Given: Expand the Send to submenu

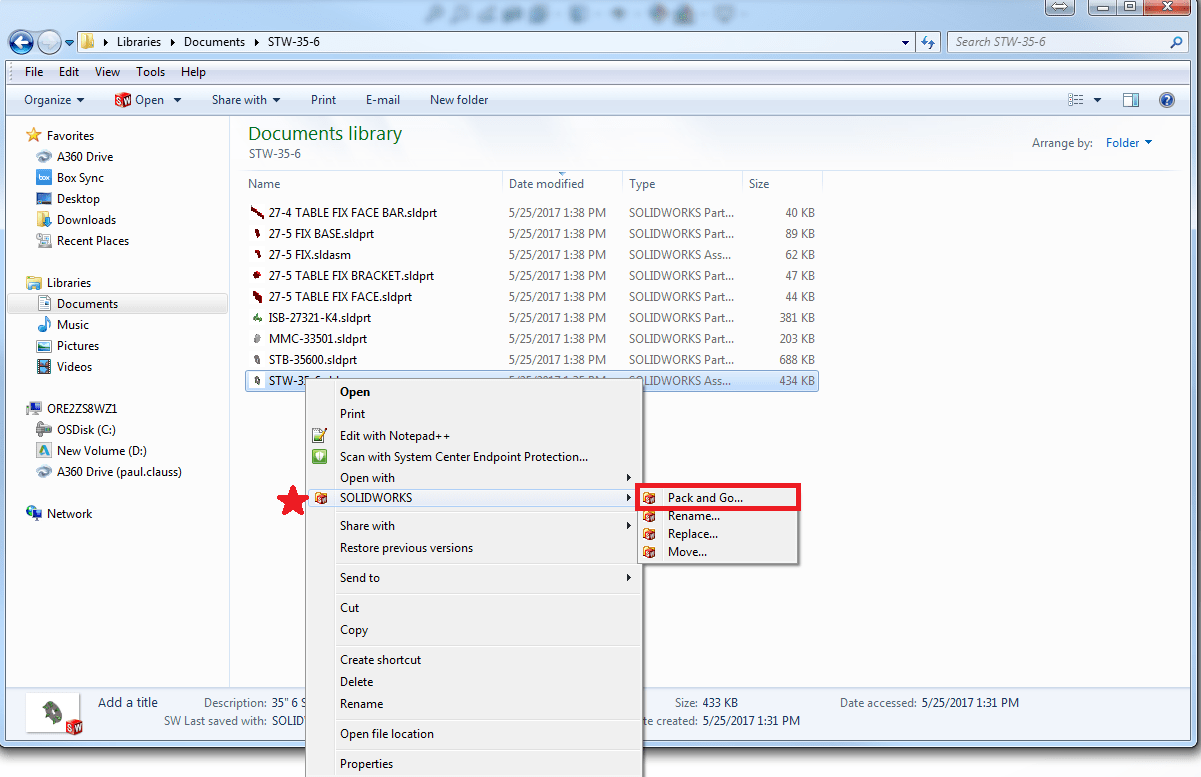Looking at the screenshot, I should [x=360, y=577].
